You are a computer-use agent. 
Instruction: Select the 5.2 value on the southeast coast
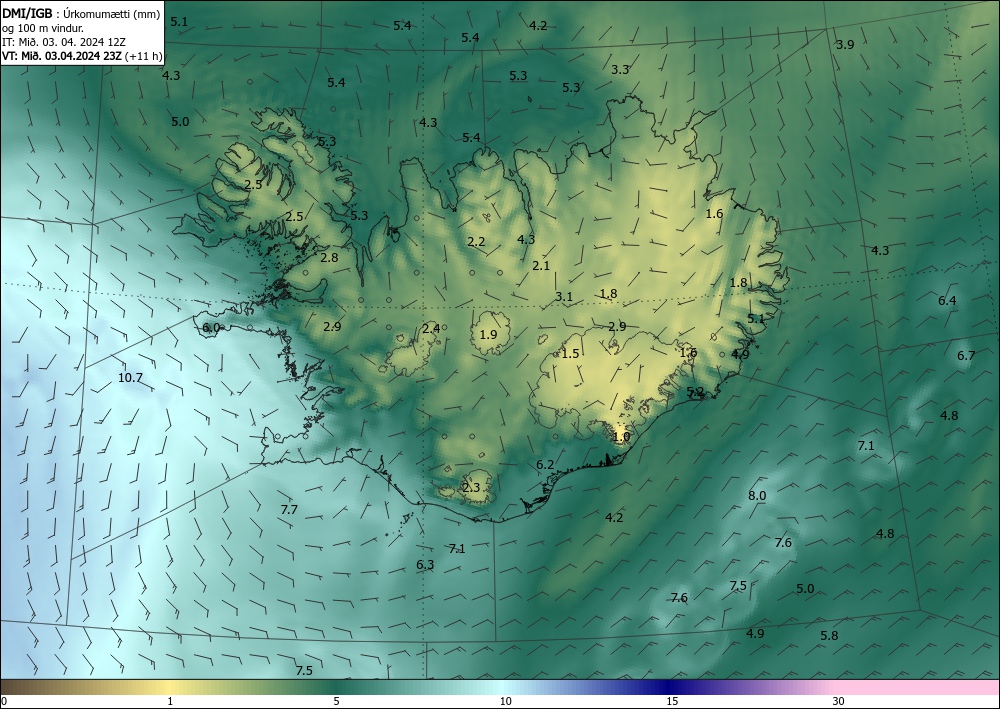click(x=695, y=392)
